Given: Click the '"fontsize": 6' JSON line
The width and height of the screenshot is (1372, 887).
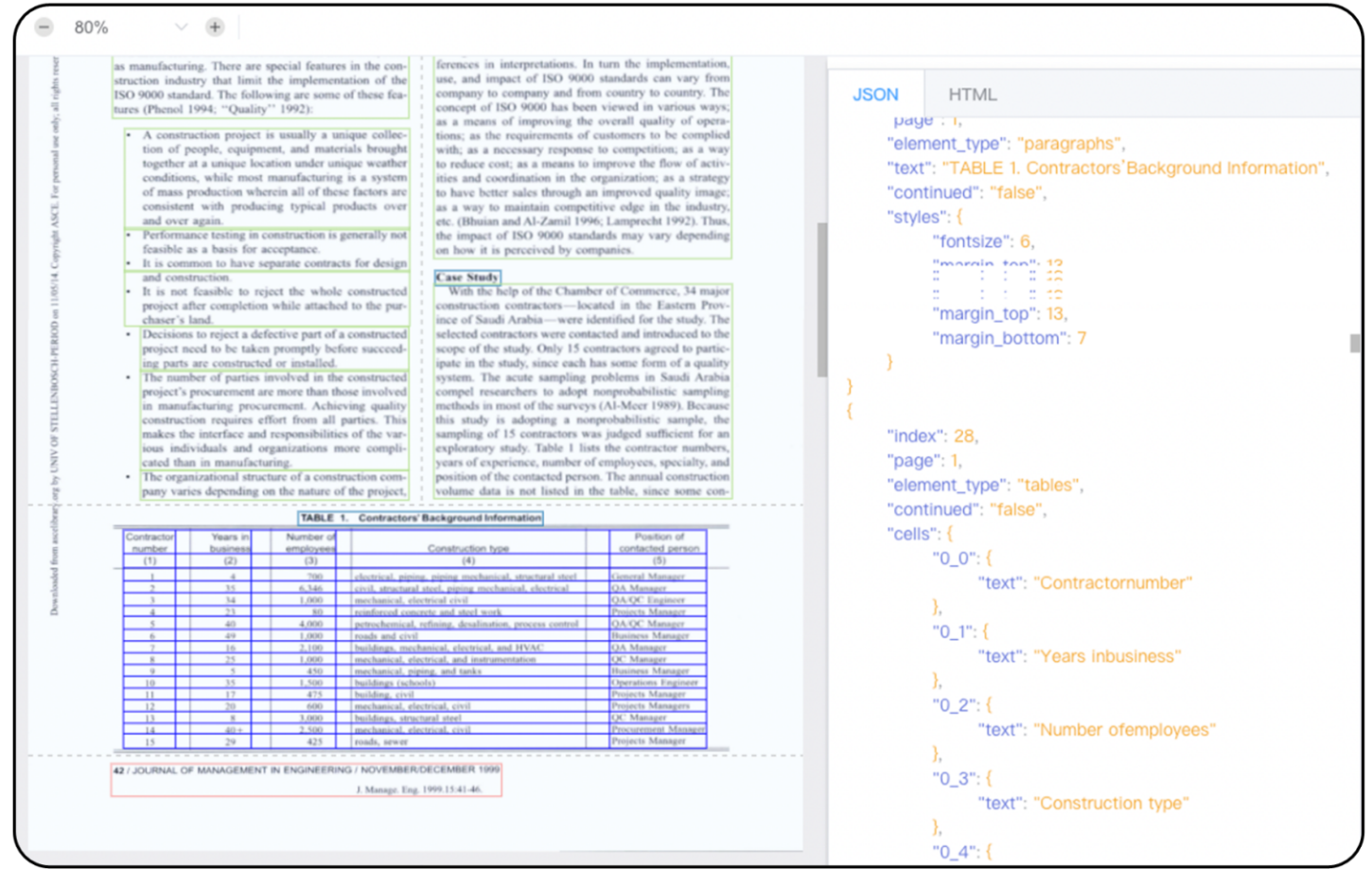Looking at the screenshot, I should [984, 242].
